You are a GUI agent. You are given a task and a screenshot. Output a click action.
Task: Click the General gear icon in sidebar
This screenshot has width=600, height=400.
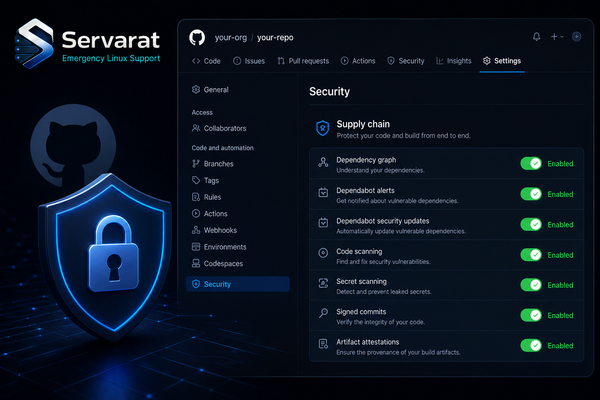tap(196, 90)
